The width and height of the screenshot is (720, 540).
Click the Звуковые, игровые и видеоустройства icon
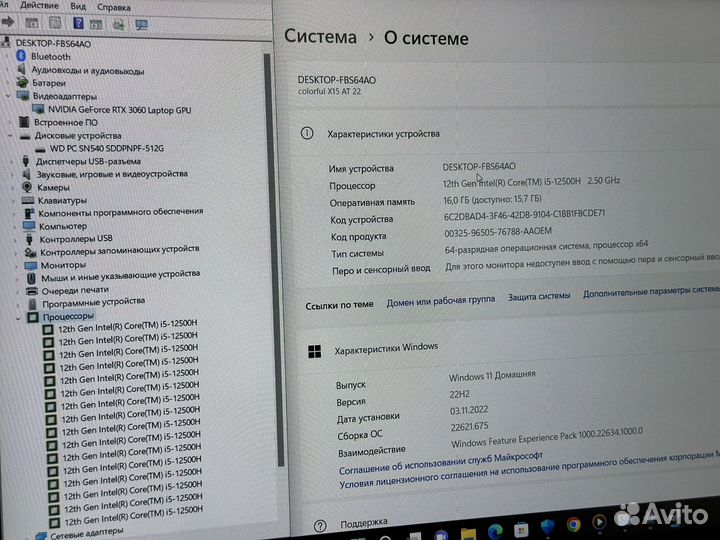26,174
